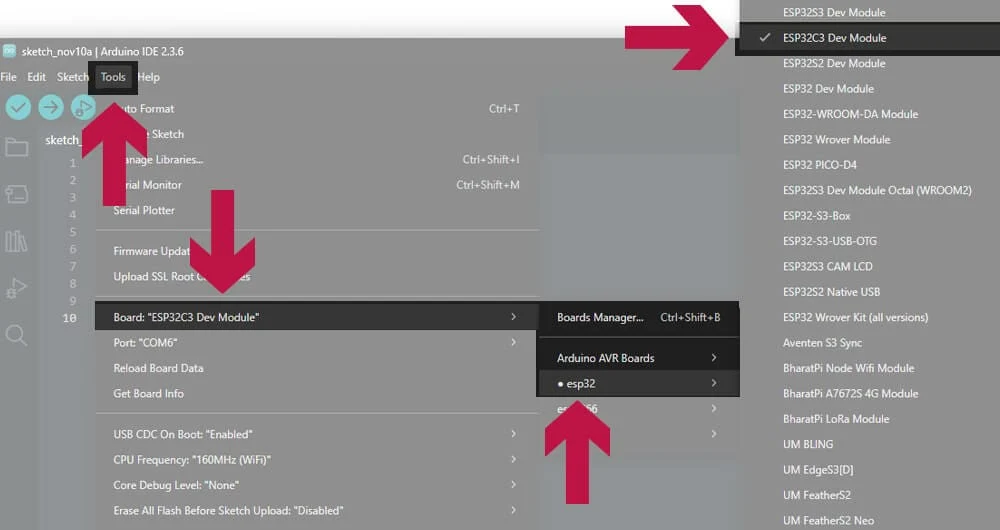Choose Serial Monitor menu entry
Viewport: 1000px width, 530px height.
pos(317,185)
